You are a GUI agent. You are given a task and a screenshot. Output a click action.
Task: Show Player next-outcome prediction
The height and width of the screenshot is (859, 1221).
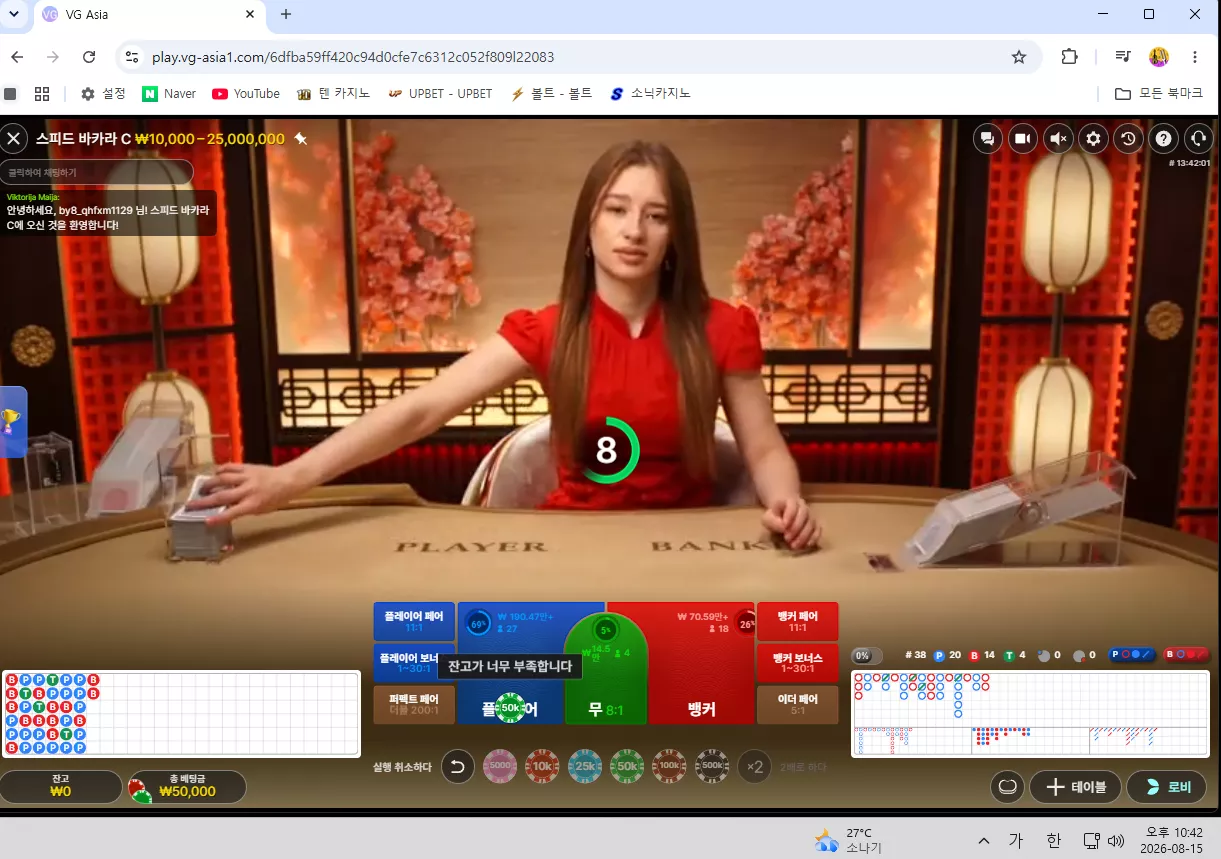point(1133,655)
